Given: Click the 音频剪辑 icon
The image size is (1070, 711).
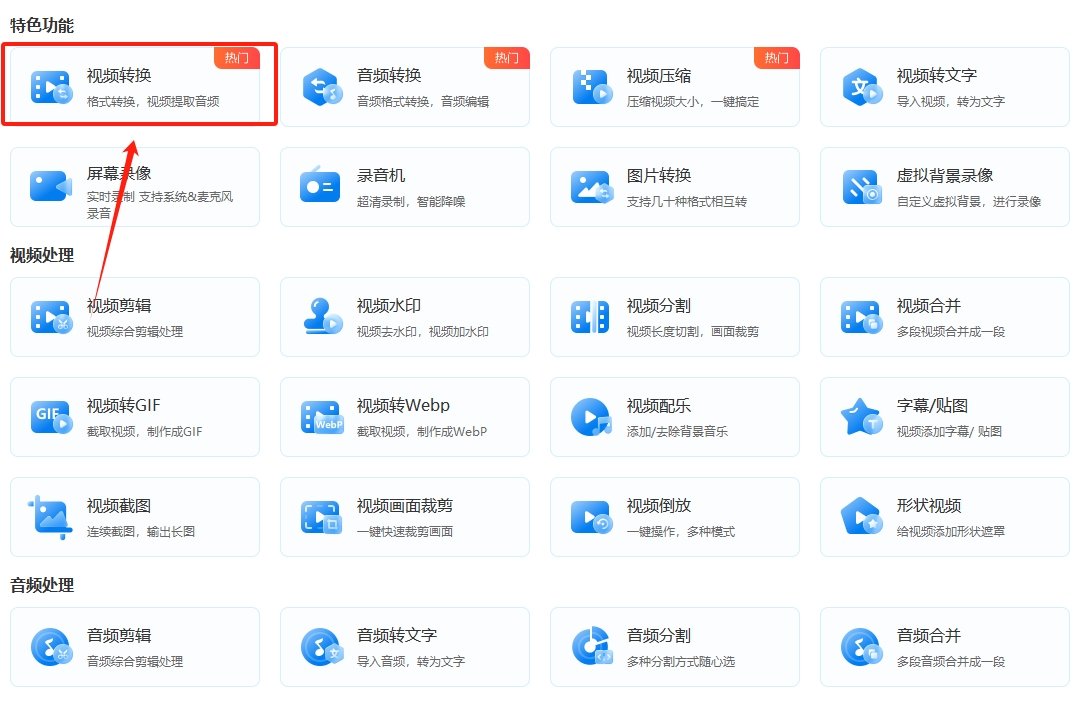Looking at the screenshot, I should (51, 647).
